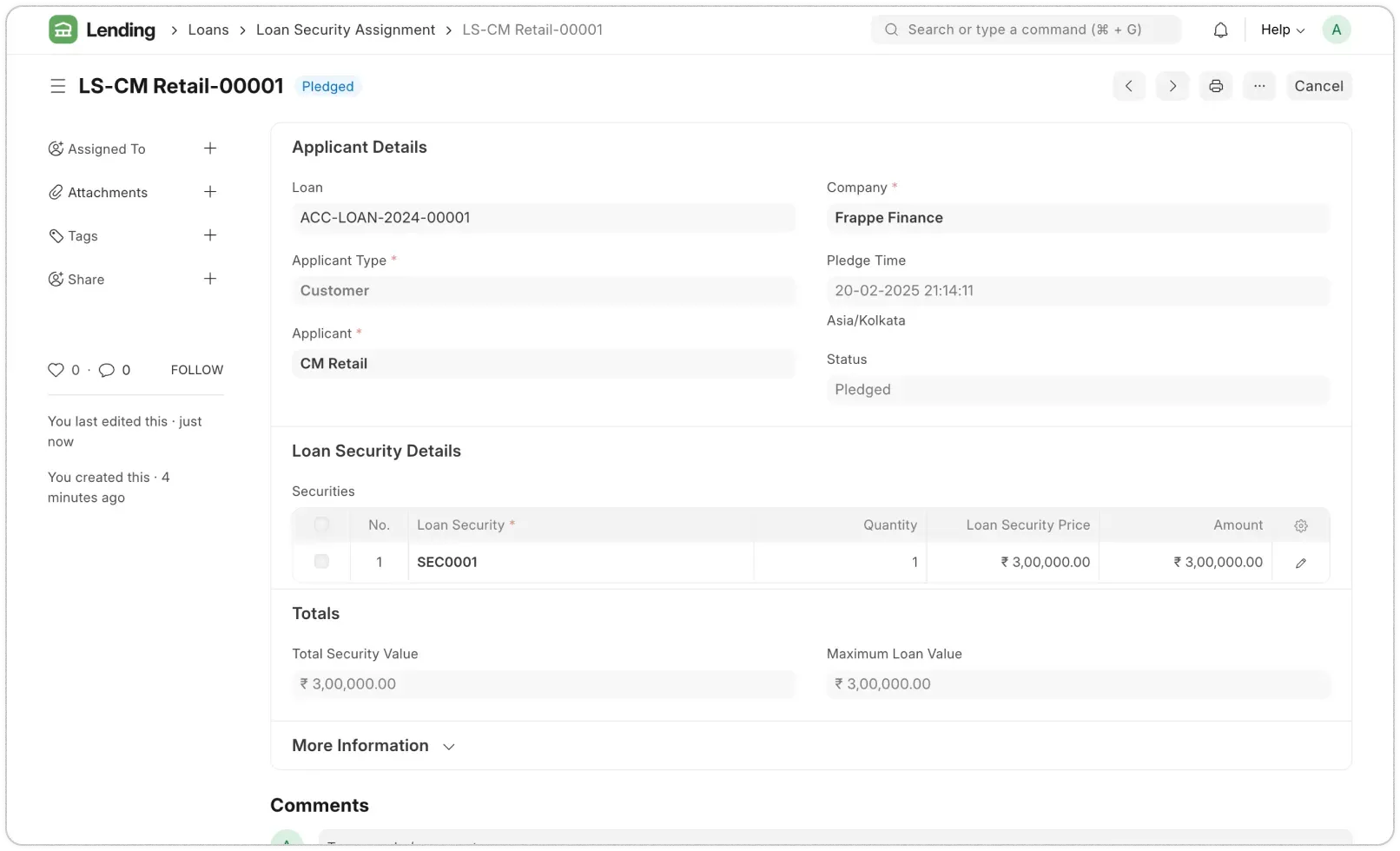
Task: Click FOLLOW to follow this document
Action: pyautogui.click(x=196, y=369)
